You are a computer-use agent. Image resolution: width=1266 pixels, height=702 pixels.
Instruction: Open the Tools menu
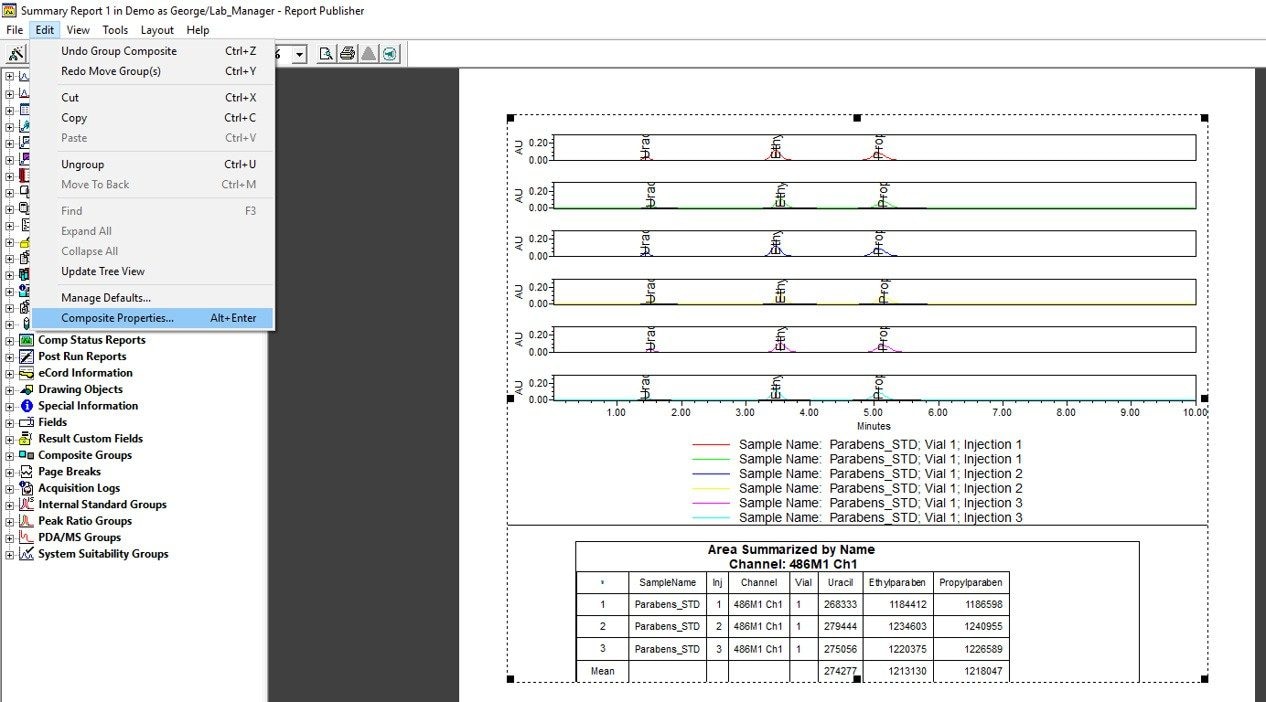(115, 30)
